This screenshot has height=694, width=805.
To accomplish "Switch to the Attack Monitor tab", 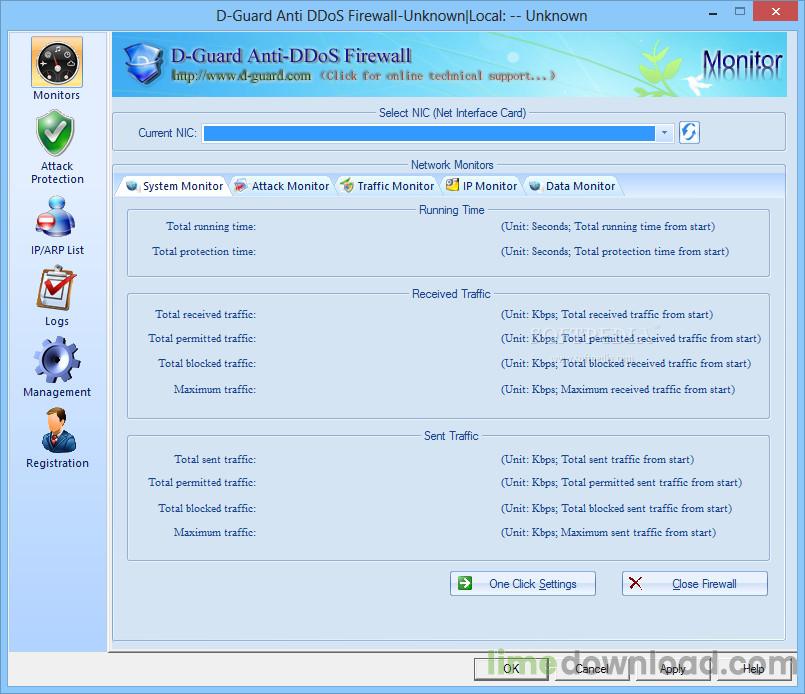I will click(281, 186).
